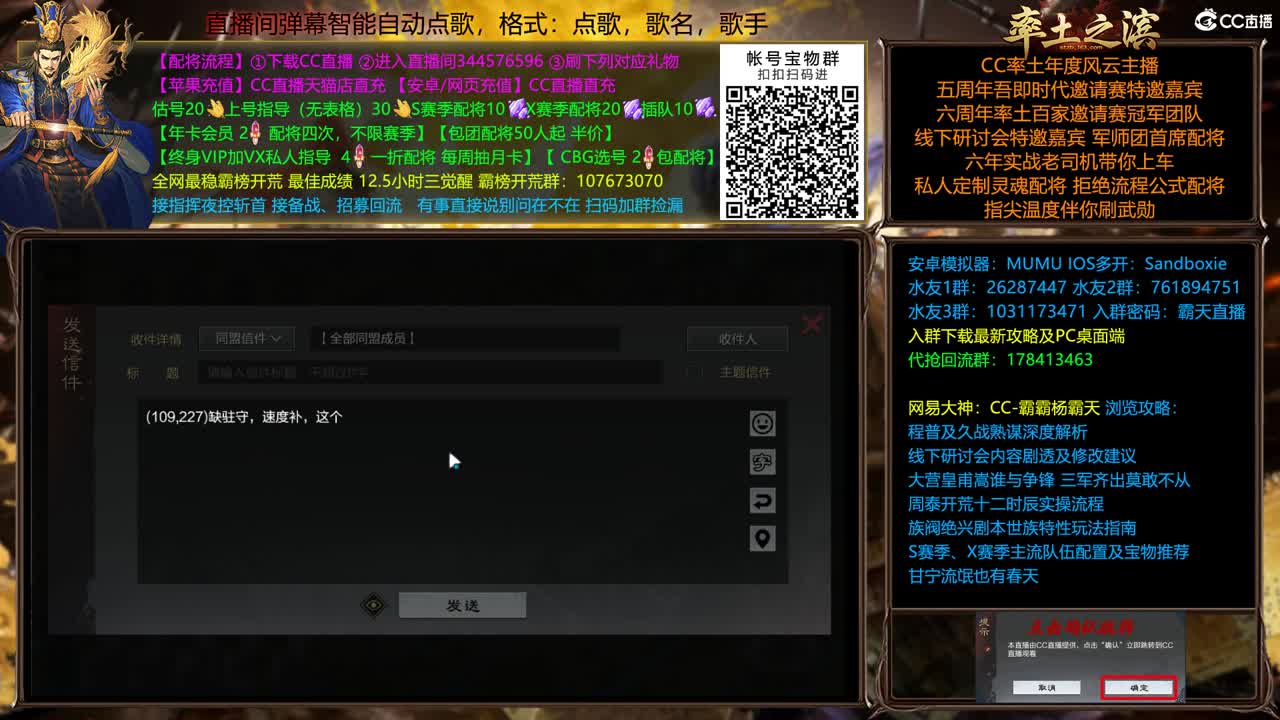Open the 同盟信件 mail type dropdown
Screen dimensions: 1280x720
[247, 339]
